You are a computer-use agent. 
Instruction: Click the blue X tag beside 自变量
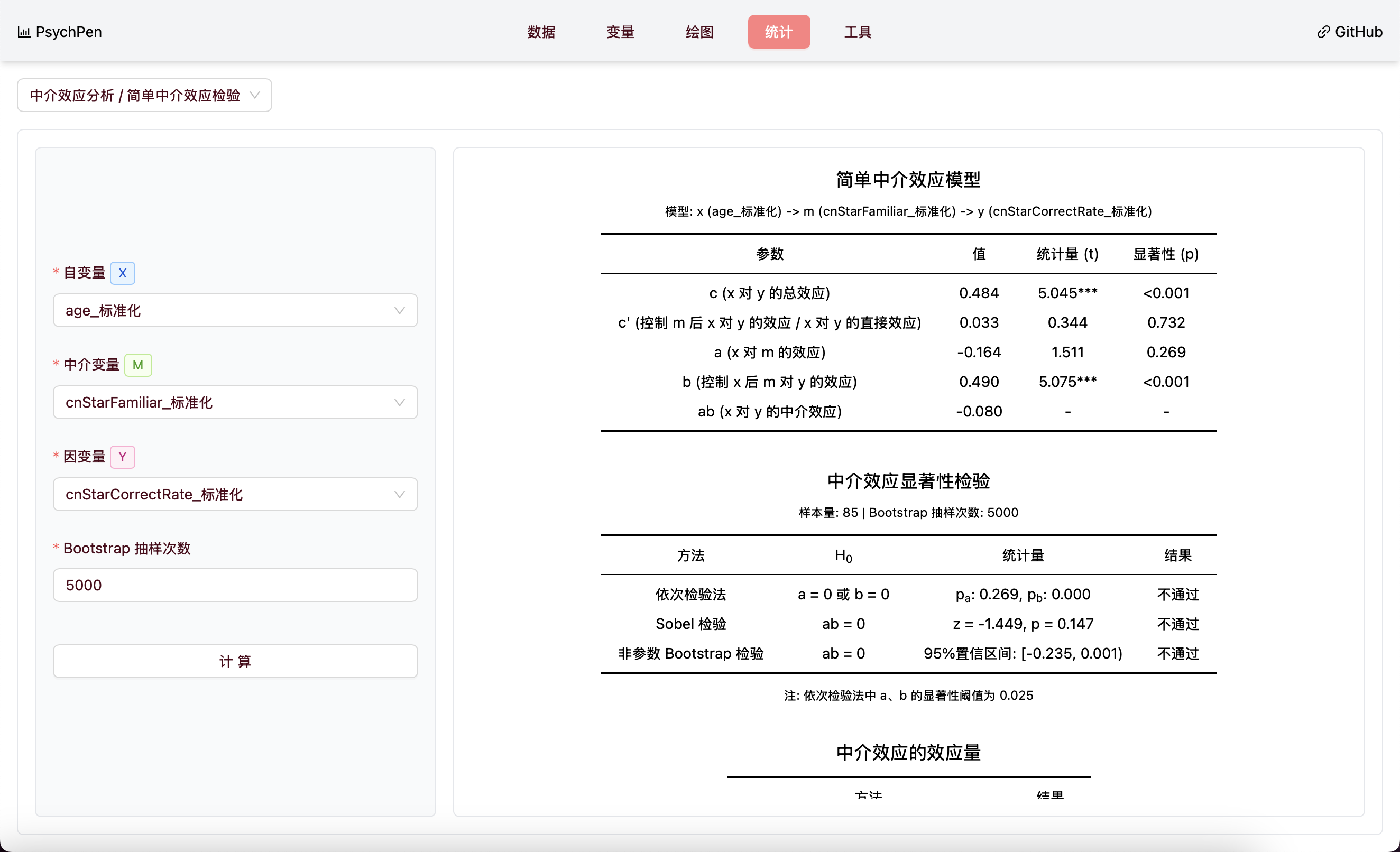122,273
